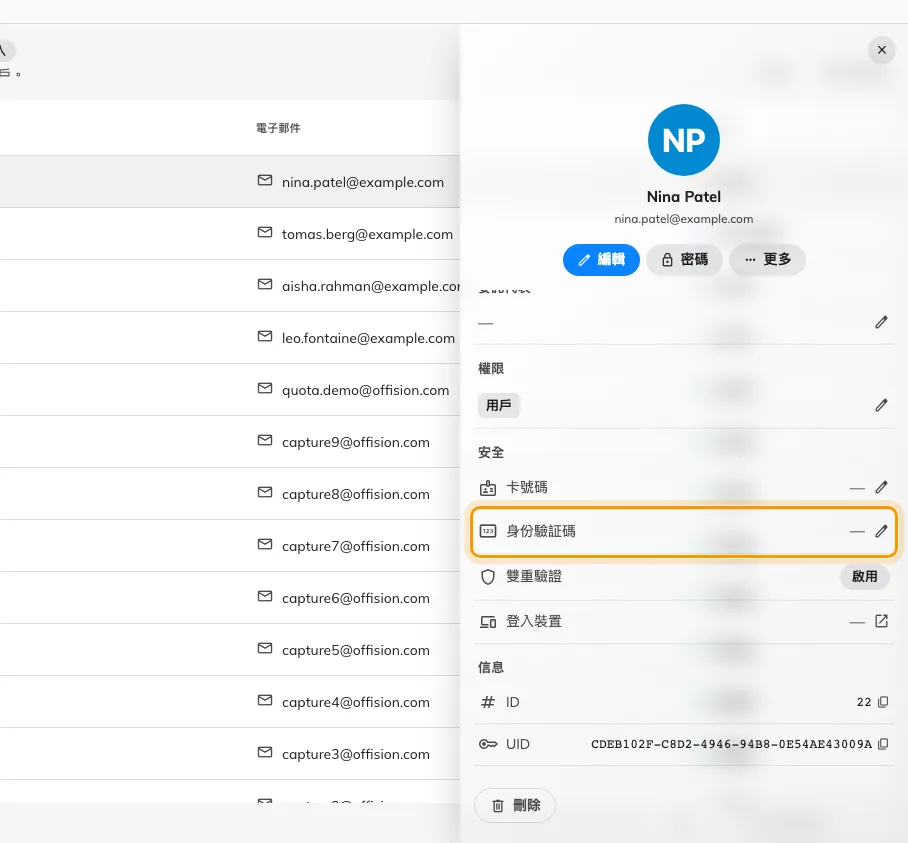Click the 啟用 button for 雙重驗證

tap(865, 577)
